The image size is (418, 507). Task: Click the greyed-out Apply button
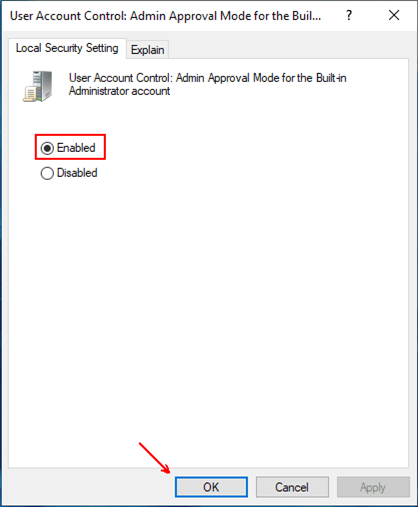point(373,487)
